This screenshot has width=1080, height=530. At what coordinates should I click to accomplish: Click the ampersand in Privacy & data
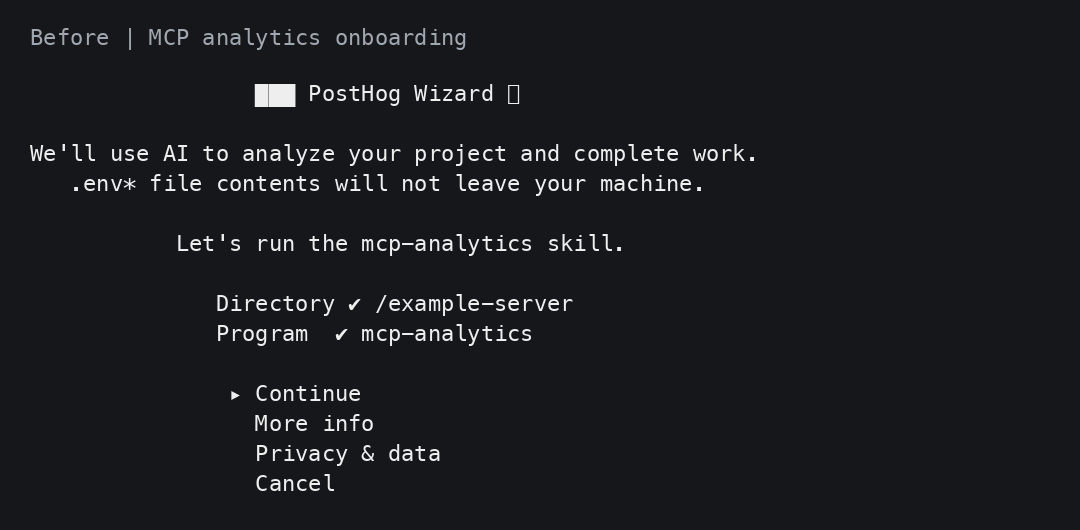368,453
